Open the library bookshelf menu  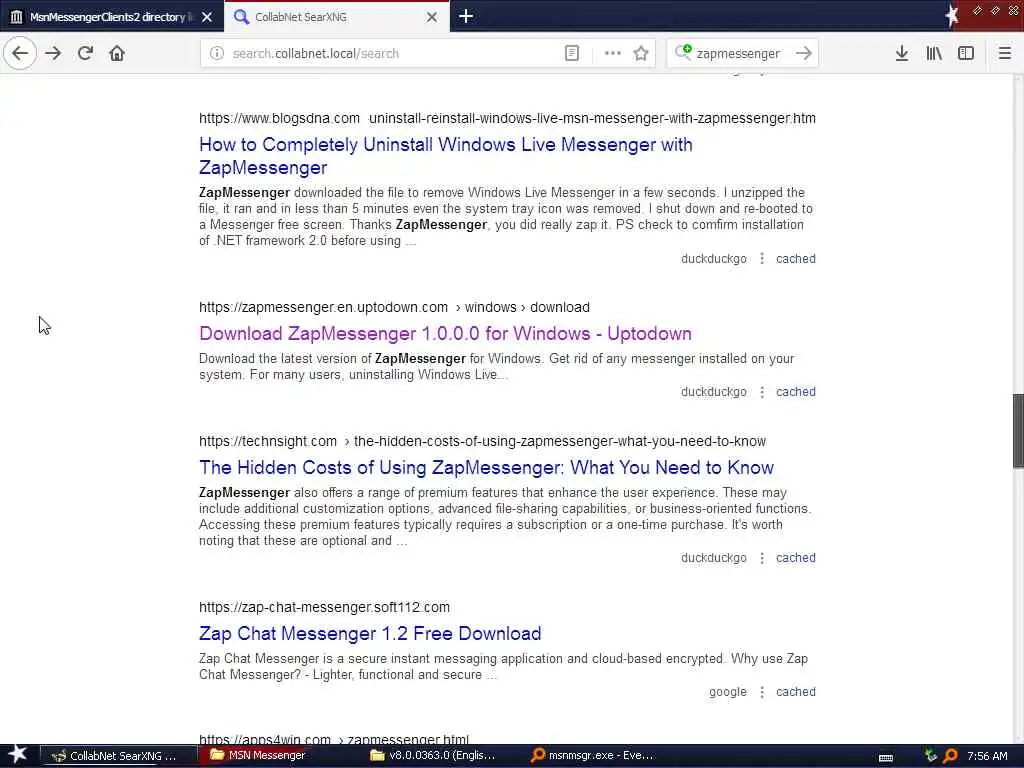(x=934, y=53)
